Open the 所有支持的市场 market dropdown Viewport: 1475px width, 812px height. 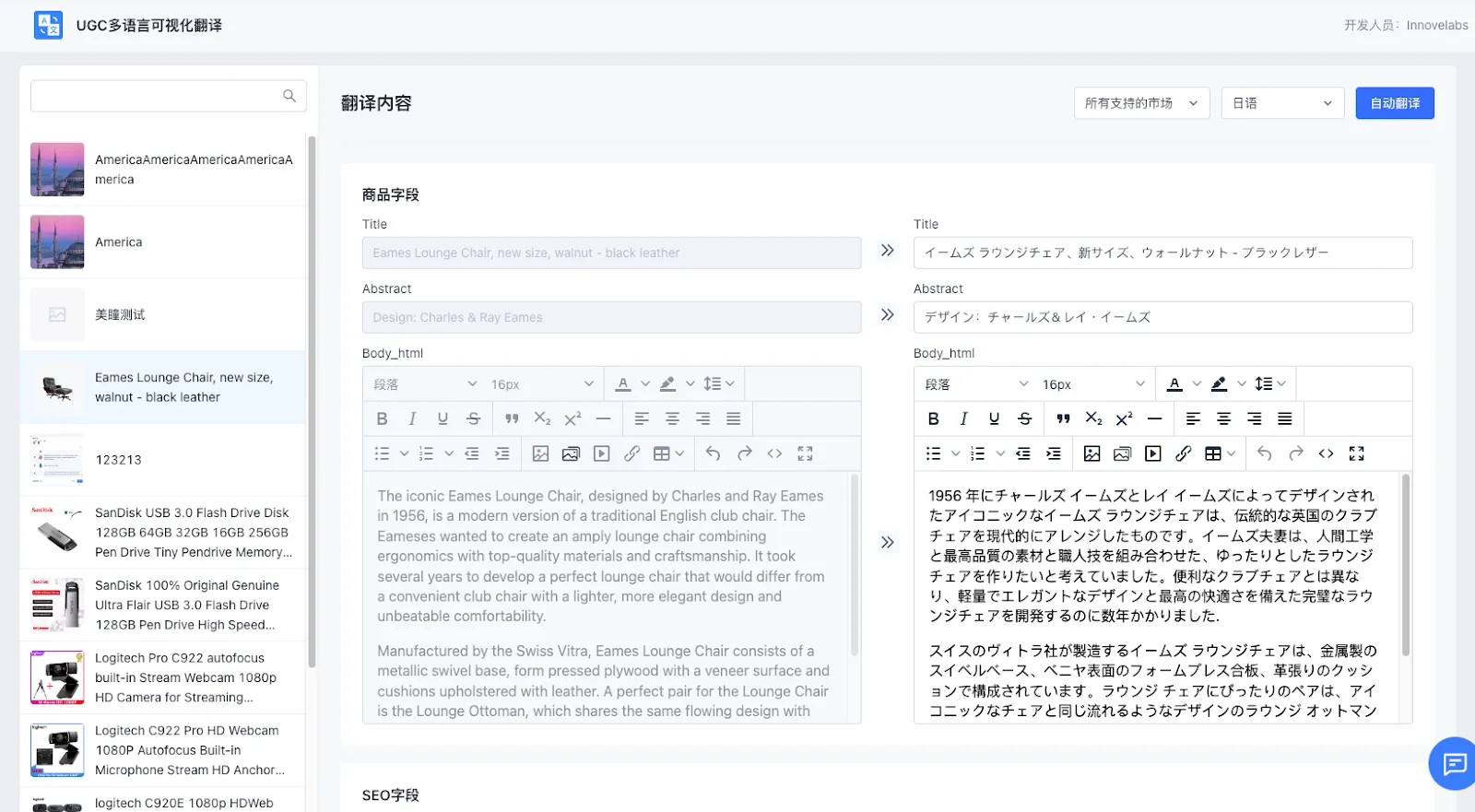tap(1141, 103)
